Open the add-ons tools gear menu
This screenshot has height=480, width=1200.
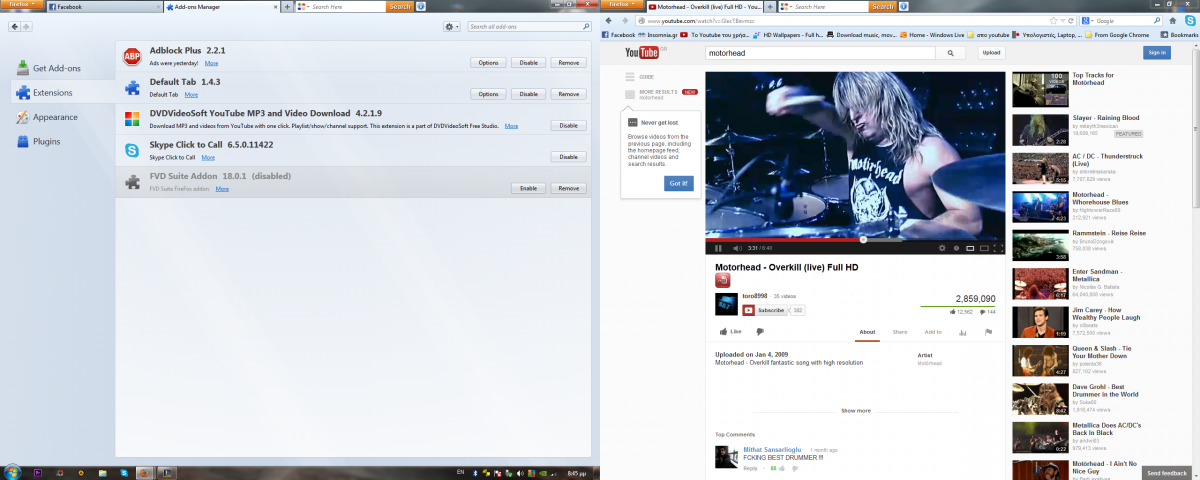coord(452,26)
